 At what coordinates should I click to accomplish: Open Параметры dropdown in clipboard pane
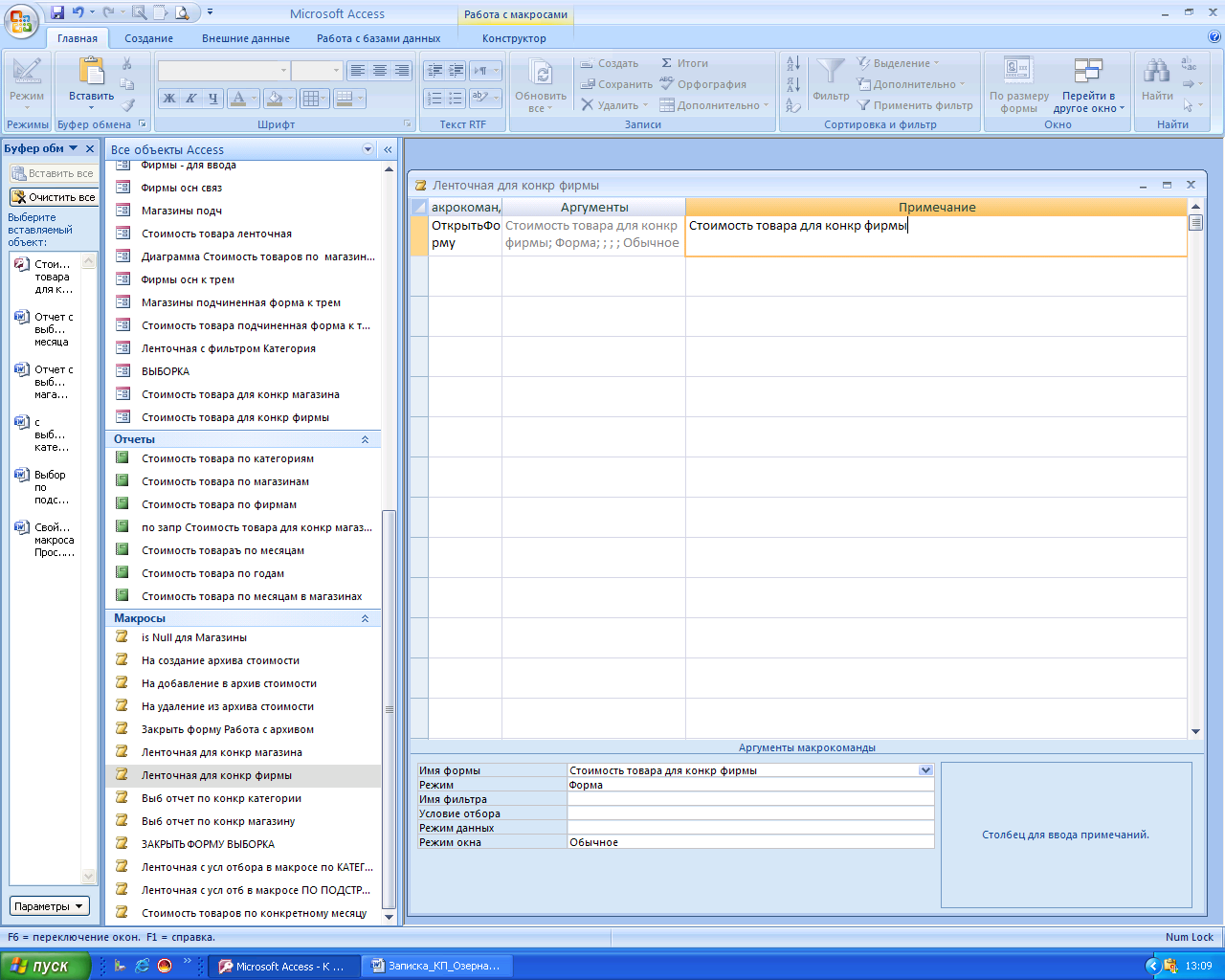point(50,906)
